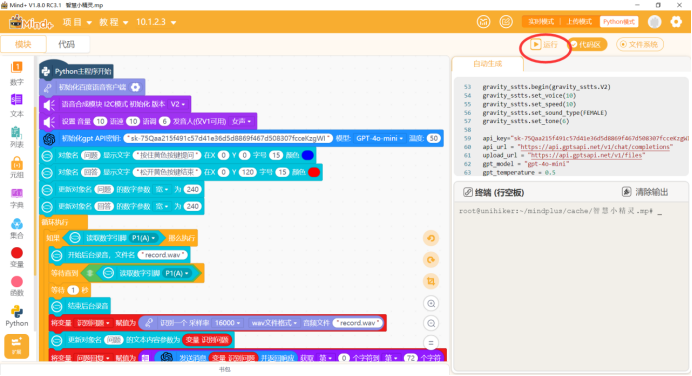Image resolution: width=692 pixels, height=376 pixels.
Task: Run the program with 运行
Action: (544, 45)
